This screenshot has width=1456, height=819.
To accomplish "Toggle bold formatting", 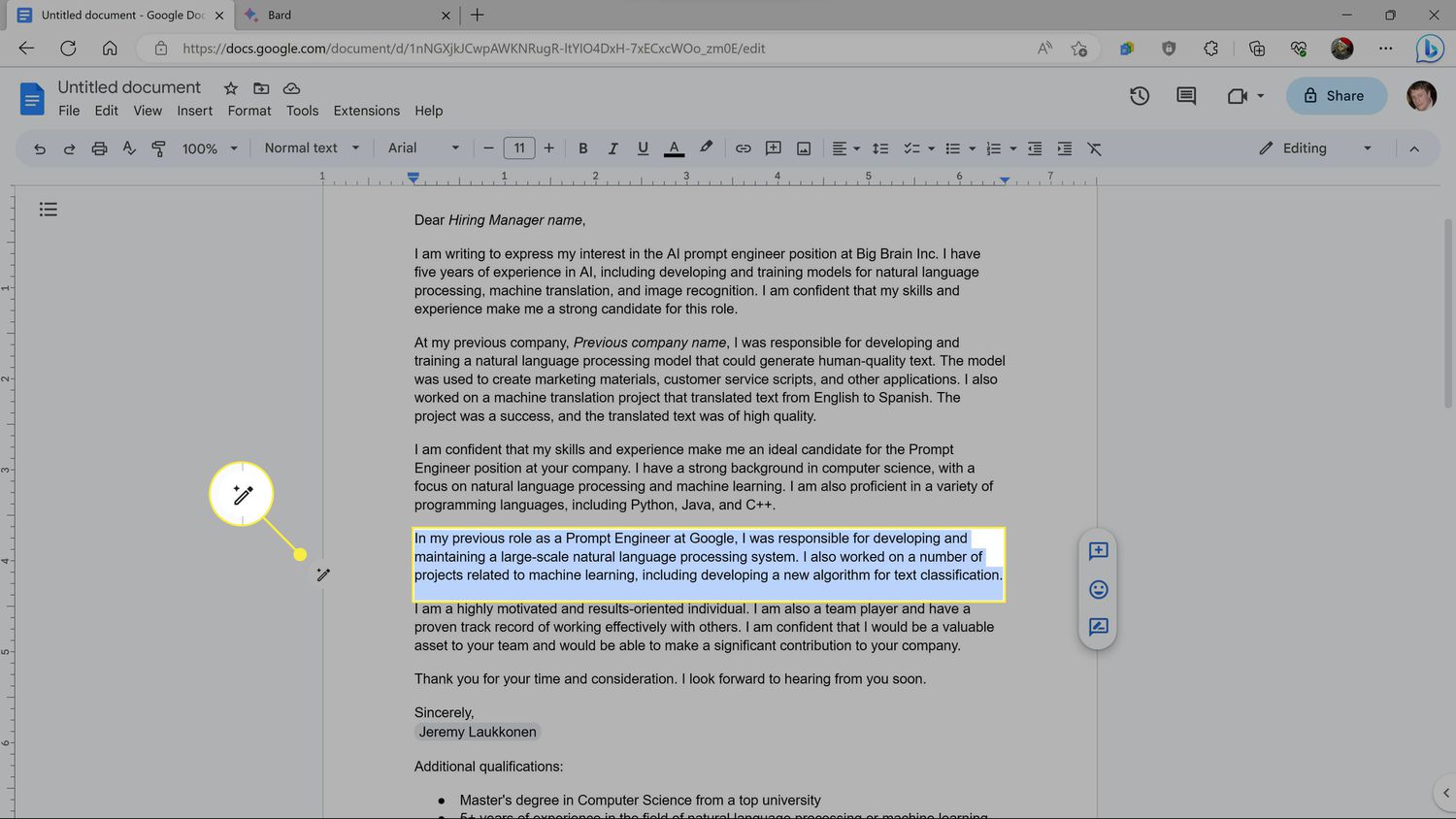I will [x=583, y=148].
